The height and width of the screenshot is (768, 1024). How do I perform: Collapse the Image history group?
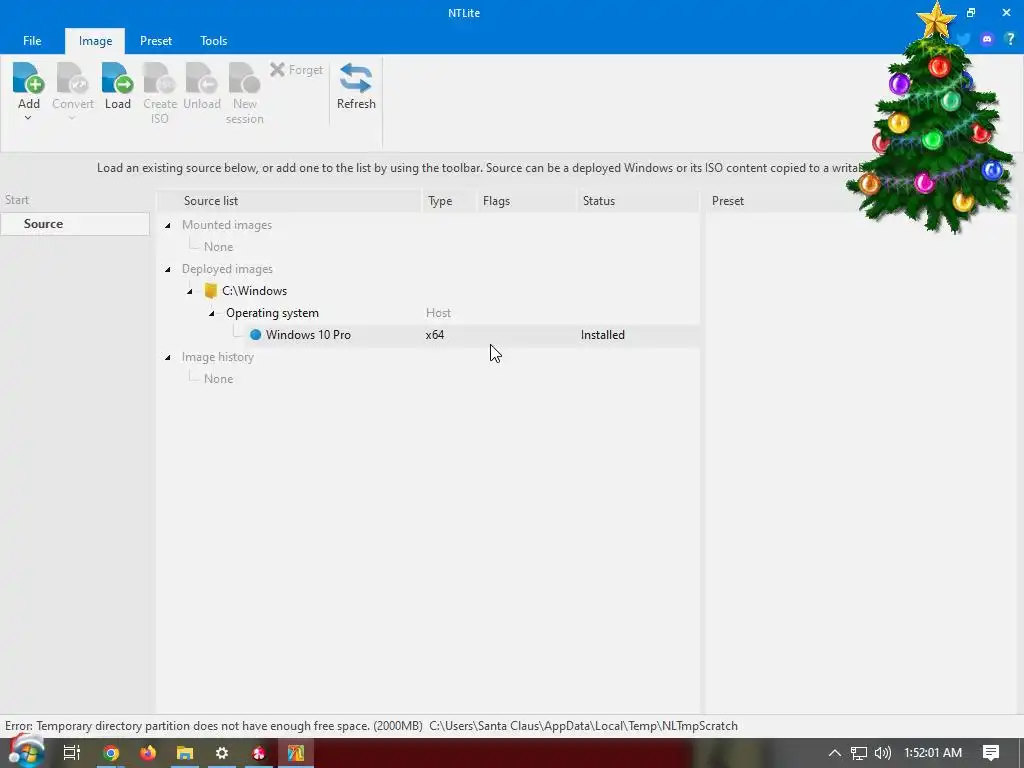click(x=168, y=357)
